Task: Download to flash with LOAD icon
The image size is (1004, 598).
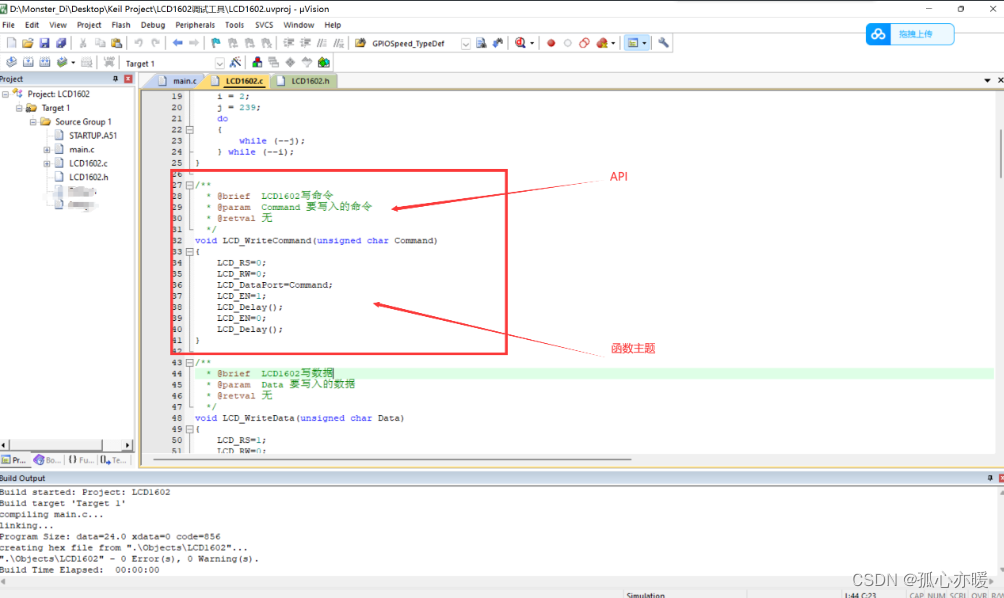Action: click(x=109, y=62)
